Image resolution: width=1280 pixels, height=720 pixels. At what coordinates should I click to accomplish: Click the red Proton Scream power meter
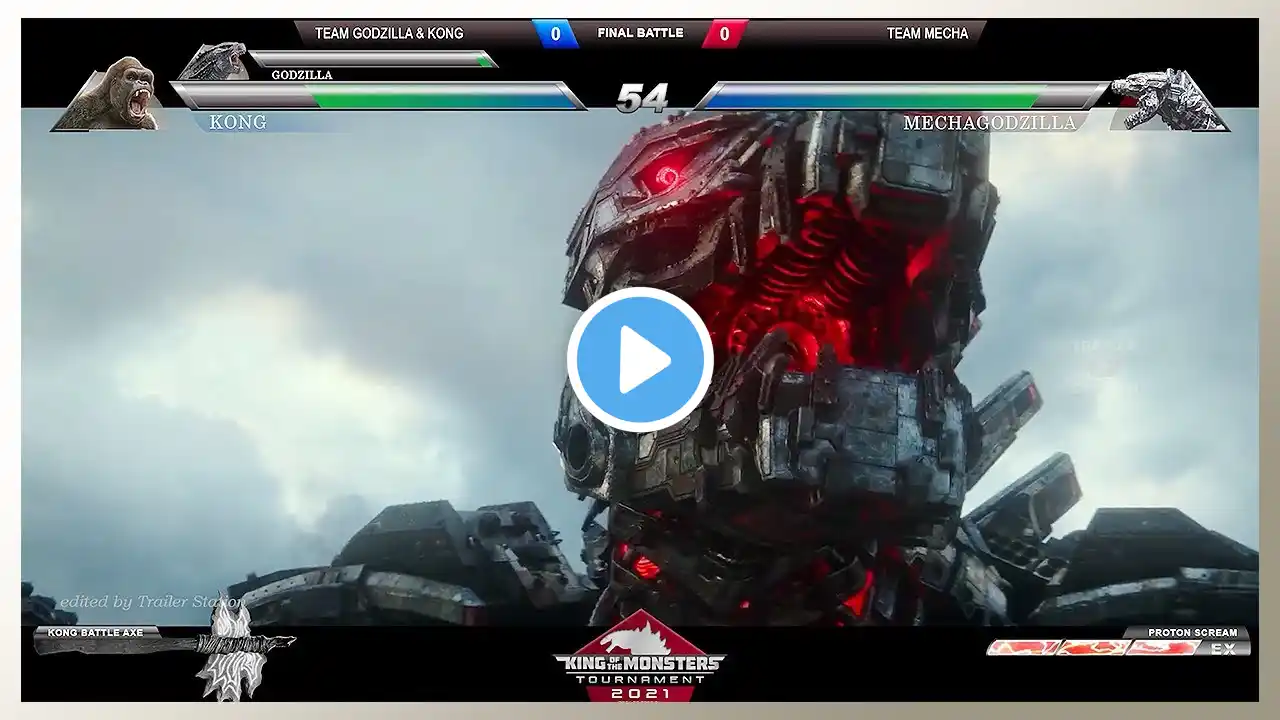[x=1092, y=648]
